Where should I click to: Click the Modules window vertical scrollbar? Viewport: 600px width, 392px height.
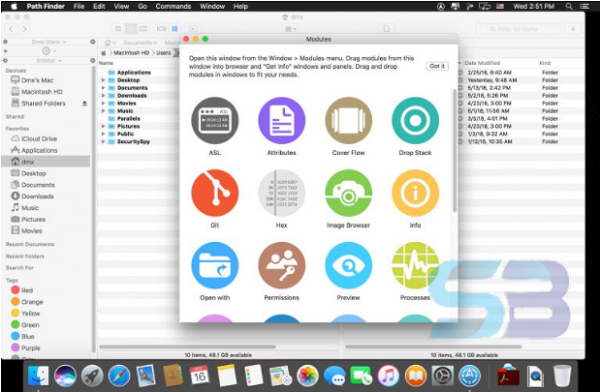click(x=455, y=151)
